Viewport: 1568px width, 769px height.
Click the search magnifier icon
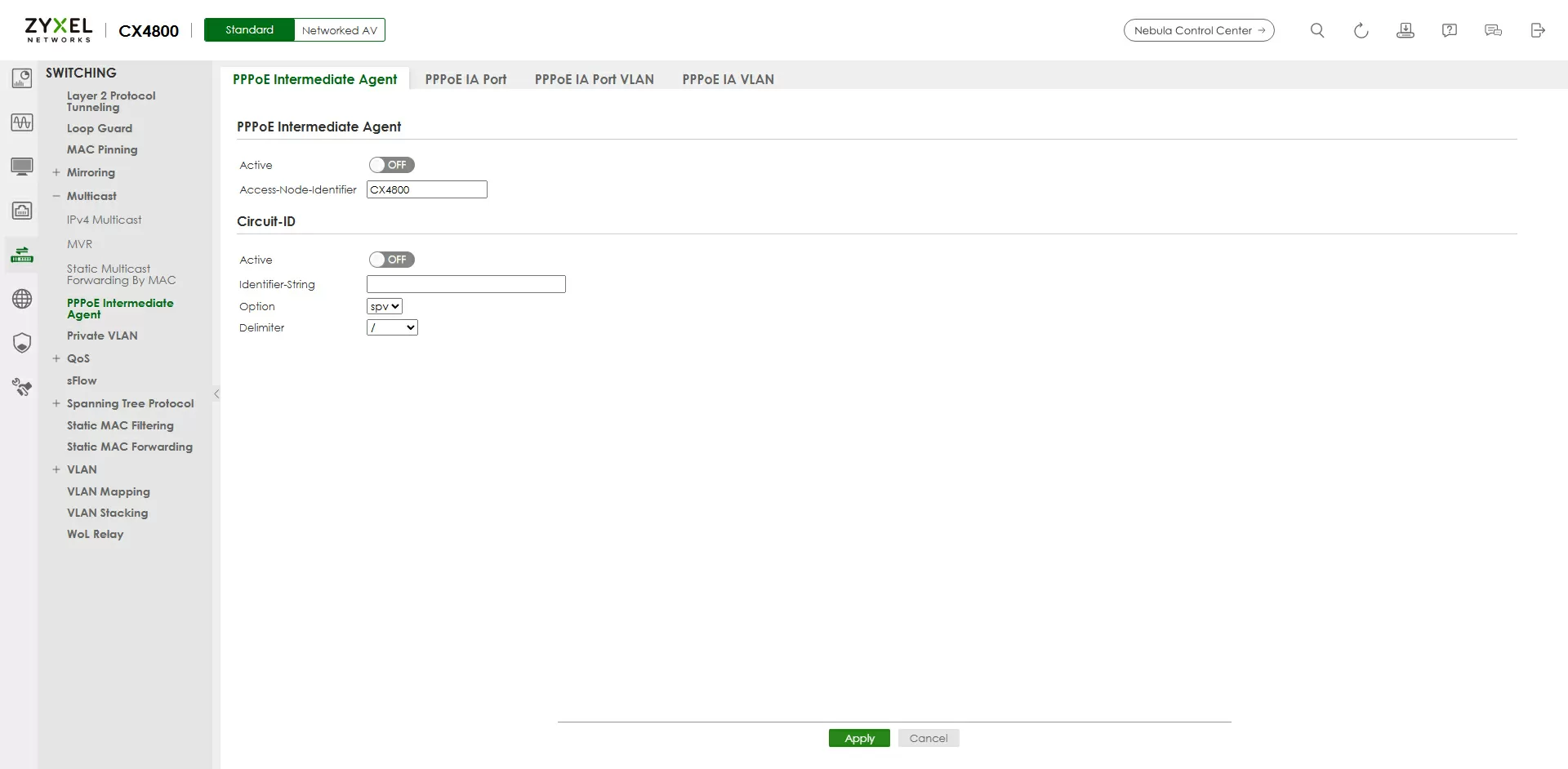click(1316, 30)
